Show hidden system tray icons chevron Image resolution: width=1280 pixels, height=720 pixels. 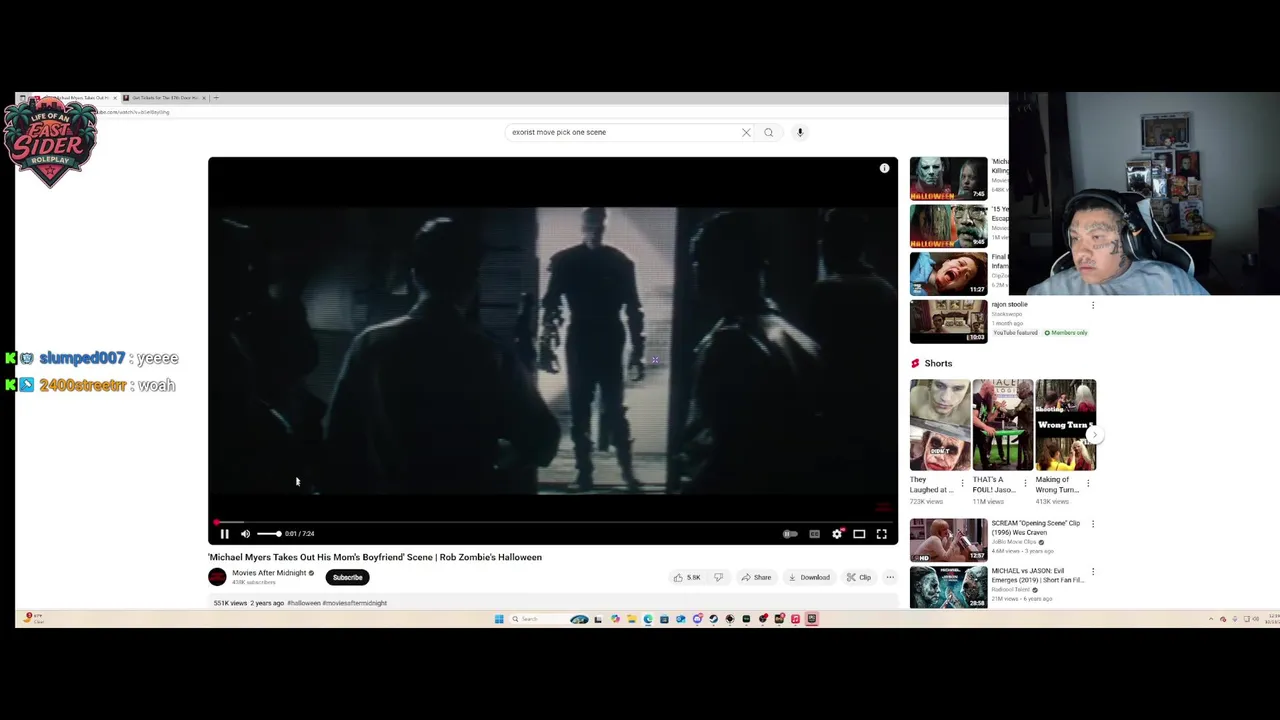(x=1211, y=619)
